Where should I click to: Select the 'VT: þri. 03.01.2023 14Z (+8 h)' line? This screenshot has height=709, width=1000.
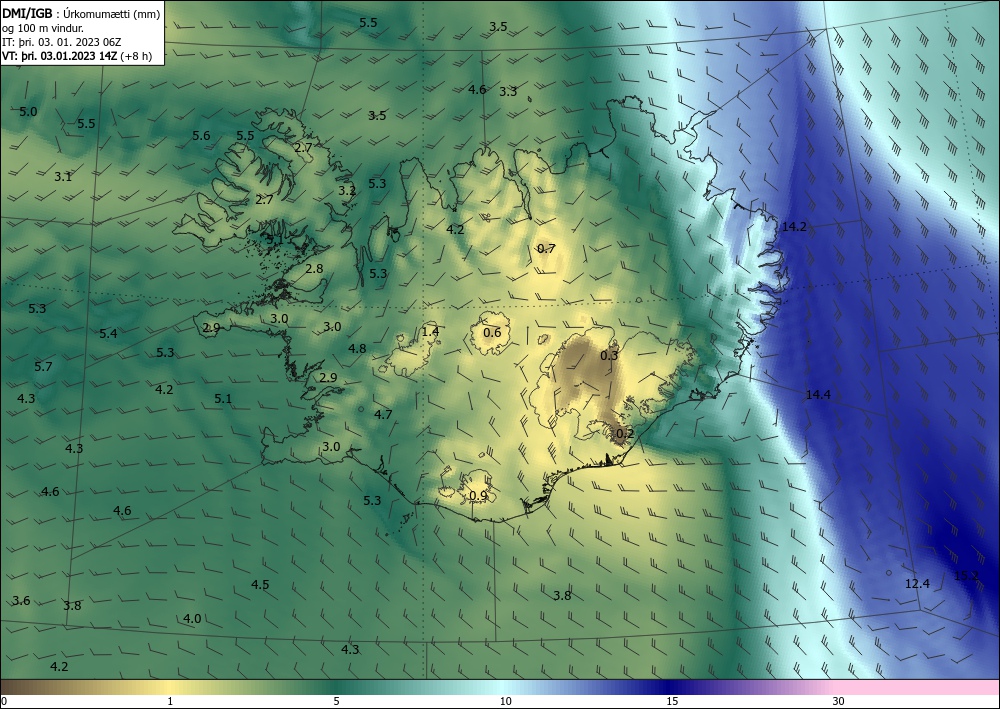click(77, 56)
